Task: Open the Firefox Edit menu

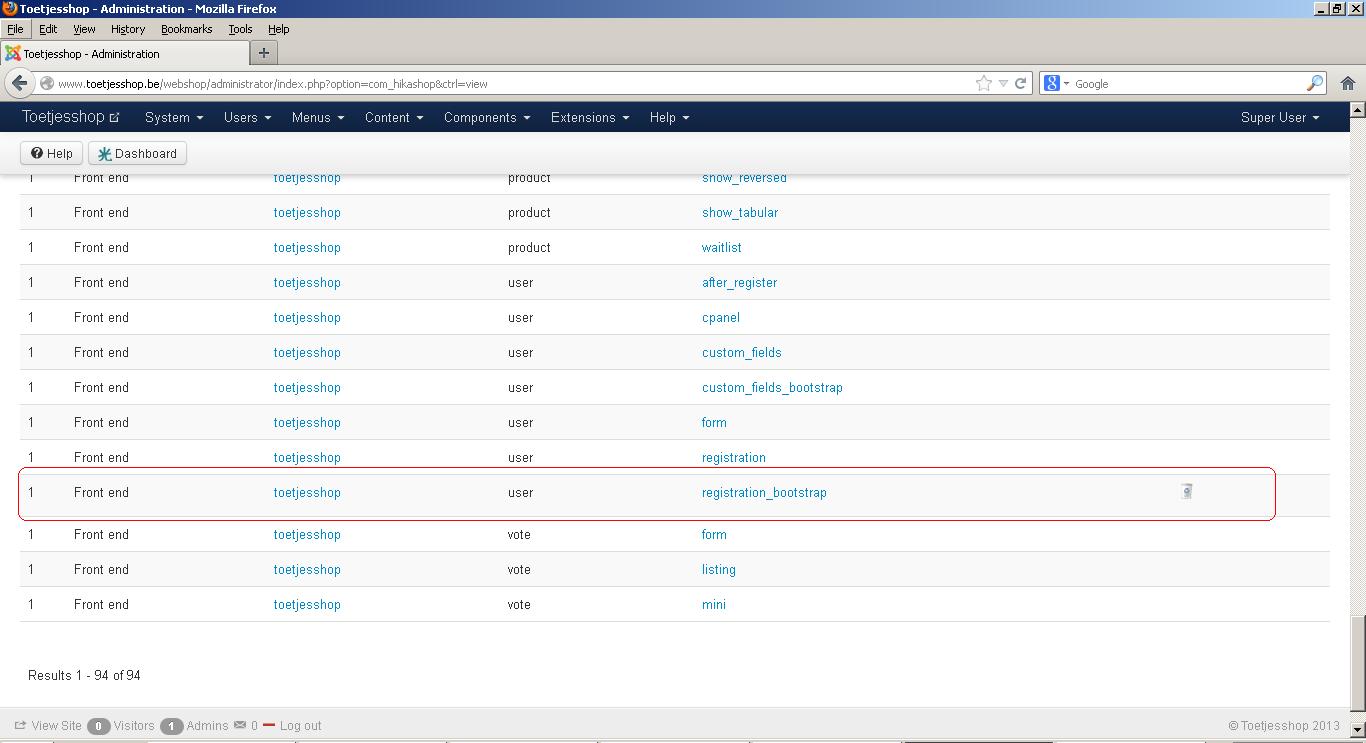Action: [48, 29]
